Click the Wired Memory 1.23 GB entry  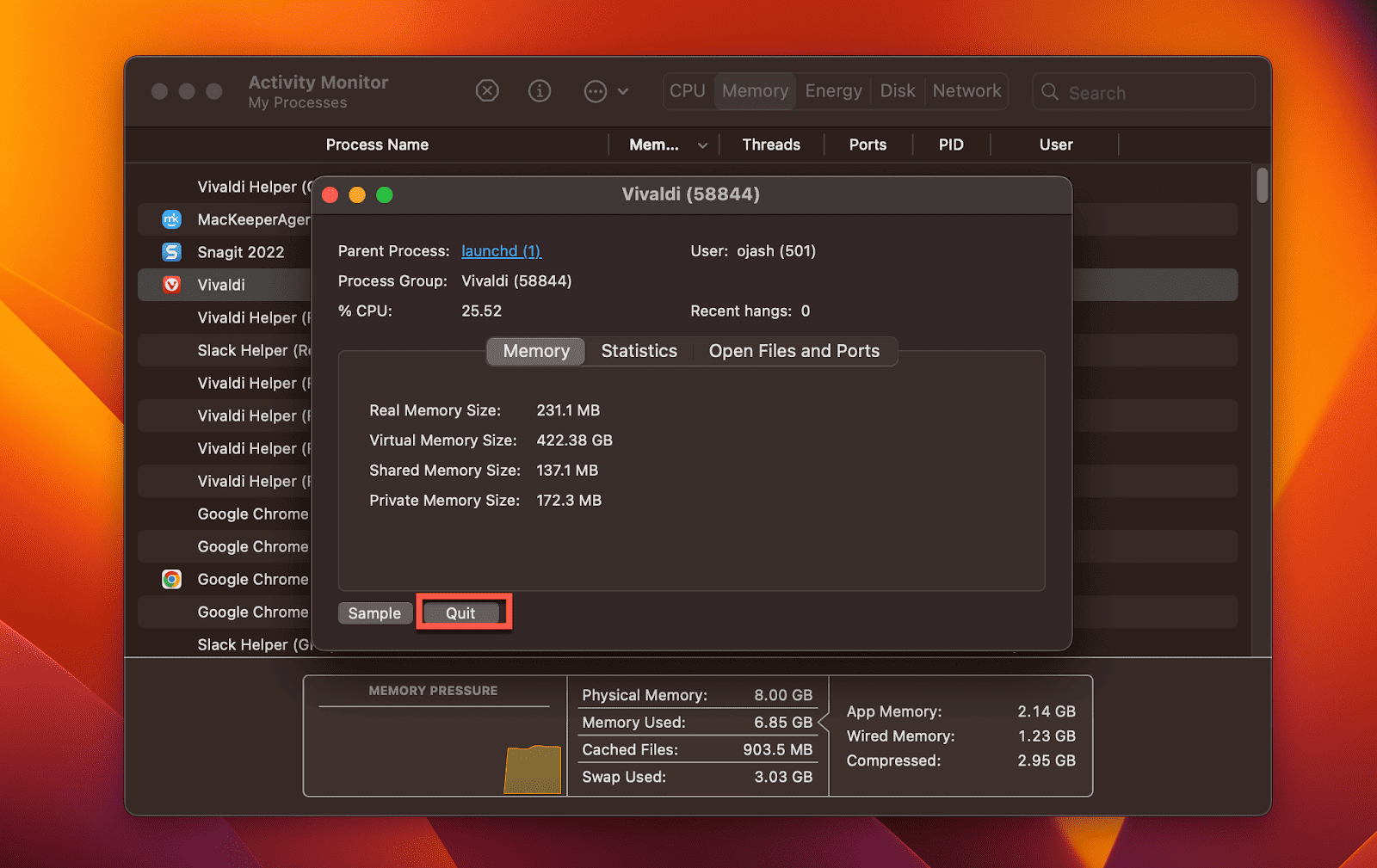tap(960, 736)
